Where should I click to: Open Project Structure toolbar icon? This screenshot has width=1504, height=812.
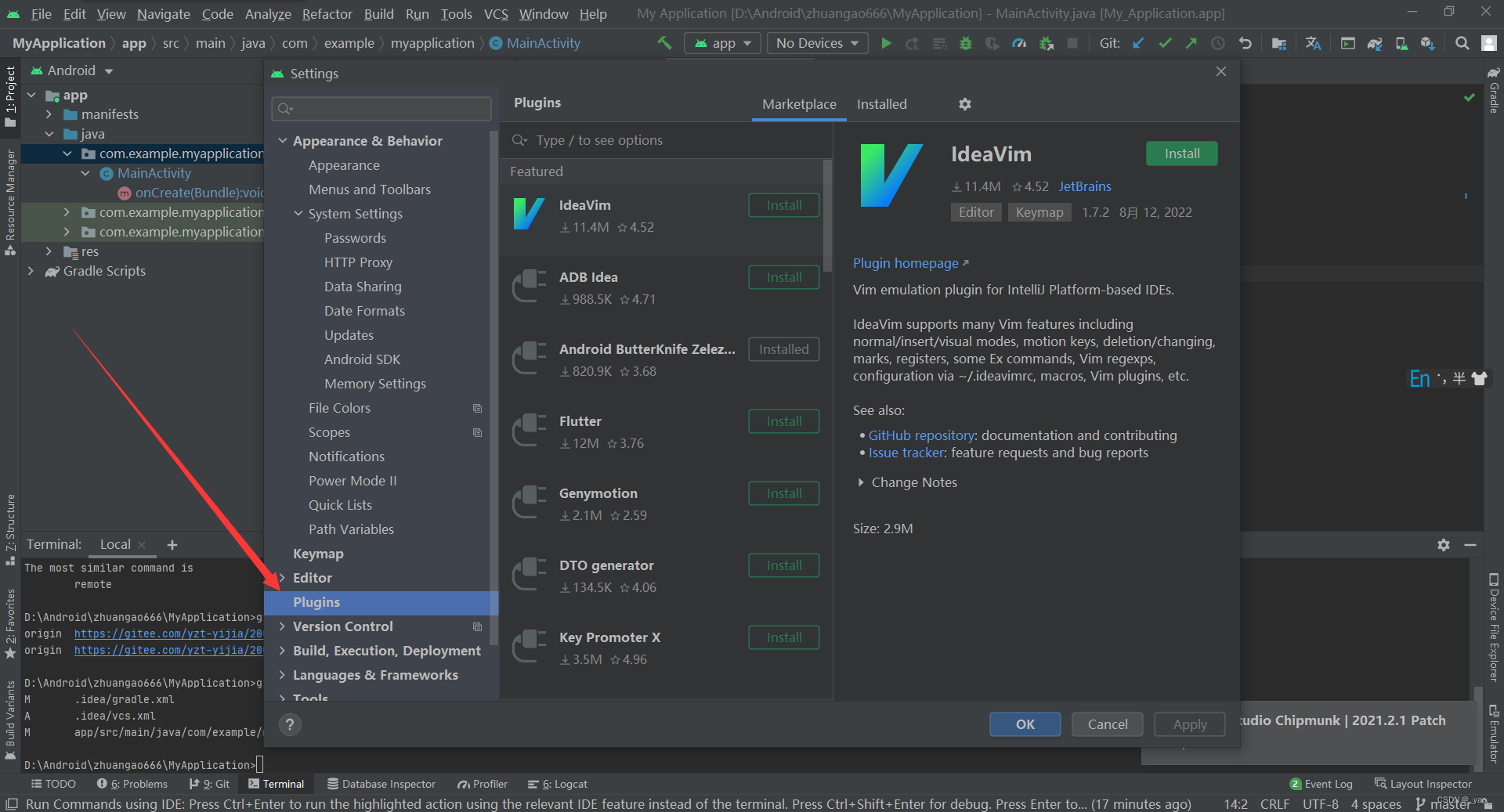[1278, 43]
